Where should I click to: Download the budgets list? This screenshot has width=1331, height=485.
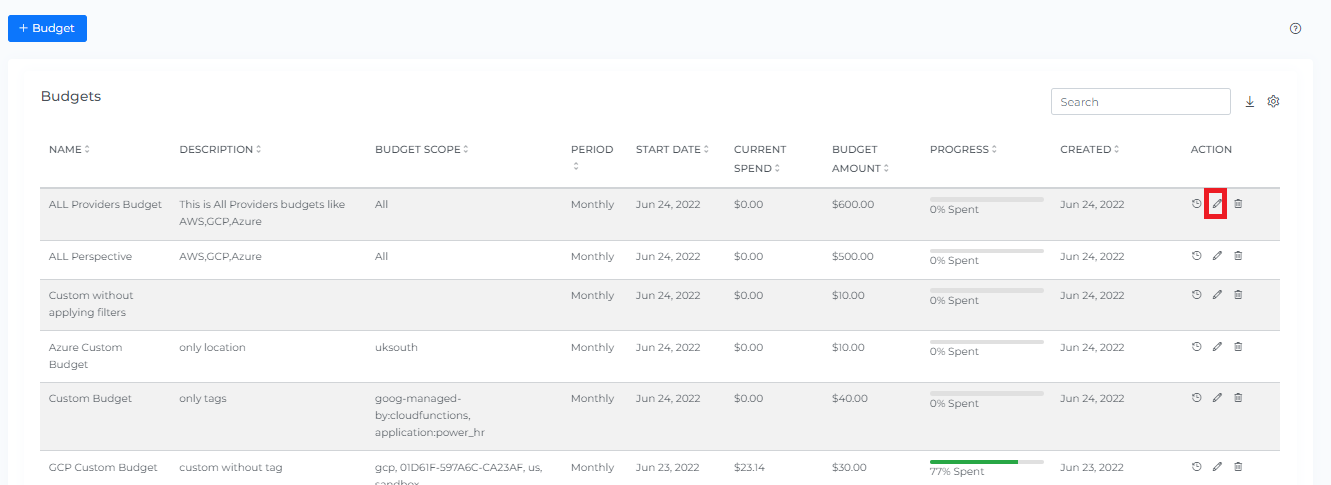[1249, 102]
